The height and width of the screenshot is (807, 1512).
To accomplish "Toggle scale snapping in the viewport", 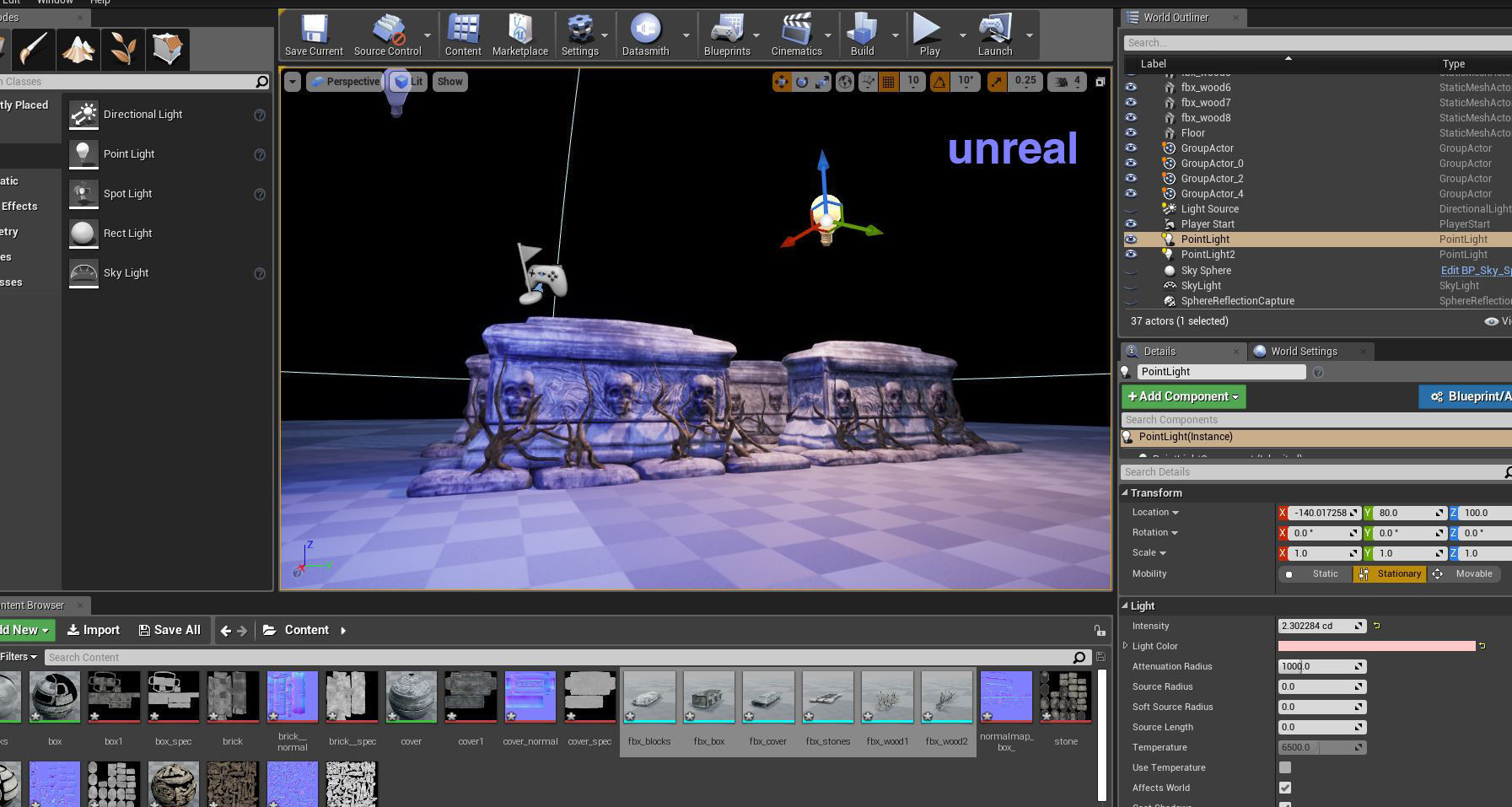I will [998, 82].
